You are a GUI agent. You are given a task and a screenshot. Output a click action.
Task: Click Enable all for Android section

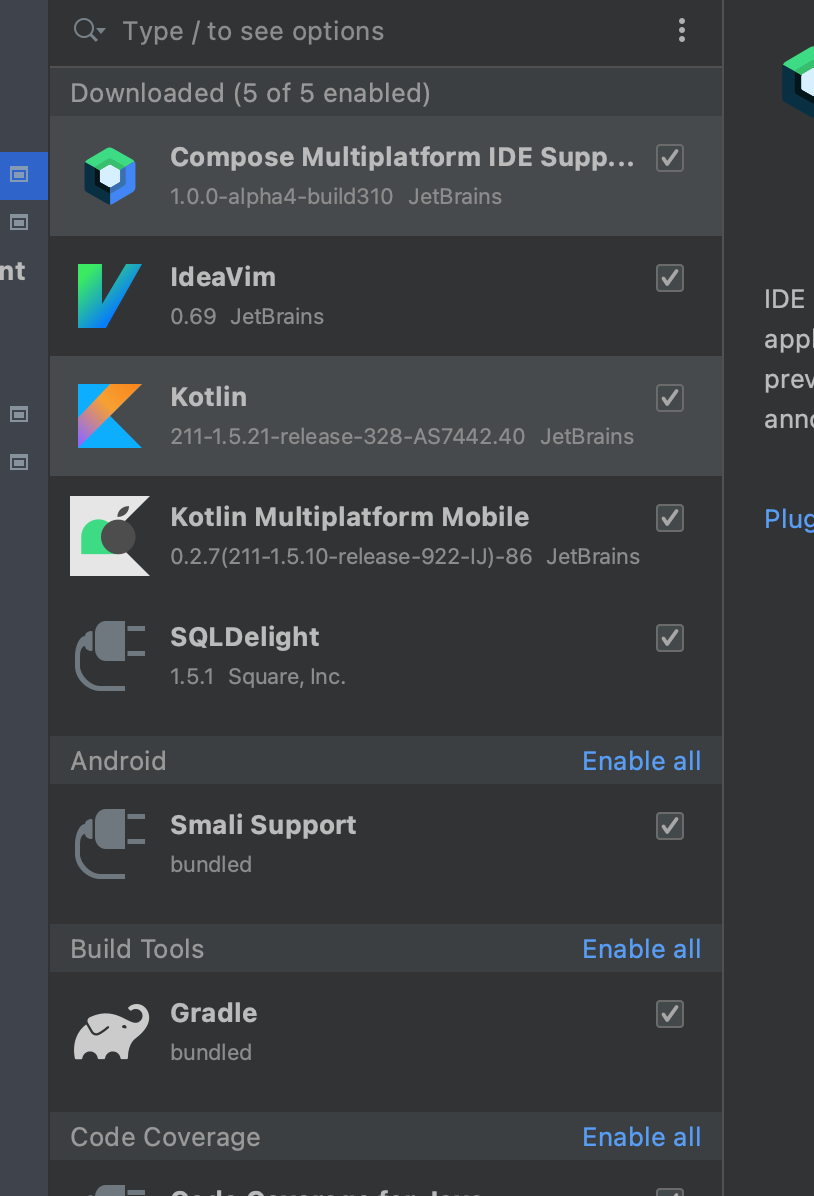tap(641, 761)
